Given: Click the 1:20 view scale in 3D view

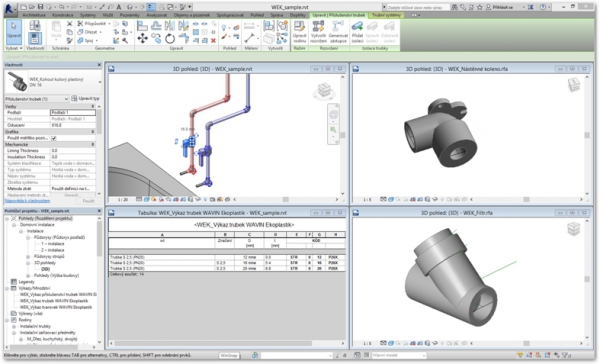Looking at the screenshot, I should pyautogui.click(x=122, y=200).
